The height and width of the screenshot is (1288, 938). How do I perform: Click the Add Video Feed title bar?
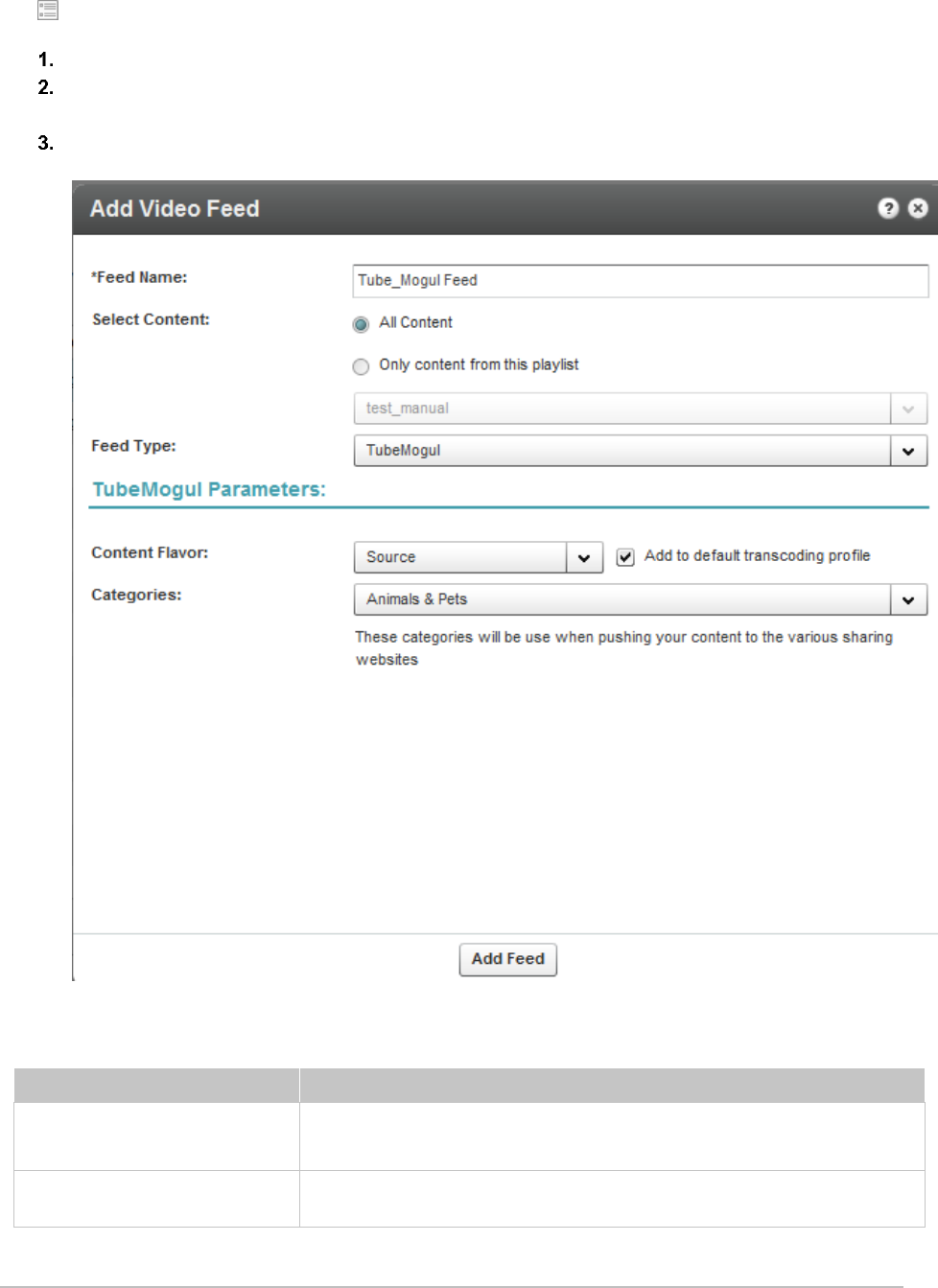click(x=480, y=208)
